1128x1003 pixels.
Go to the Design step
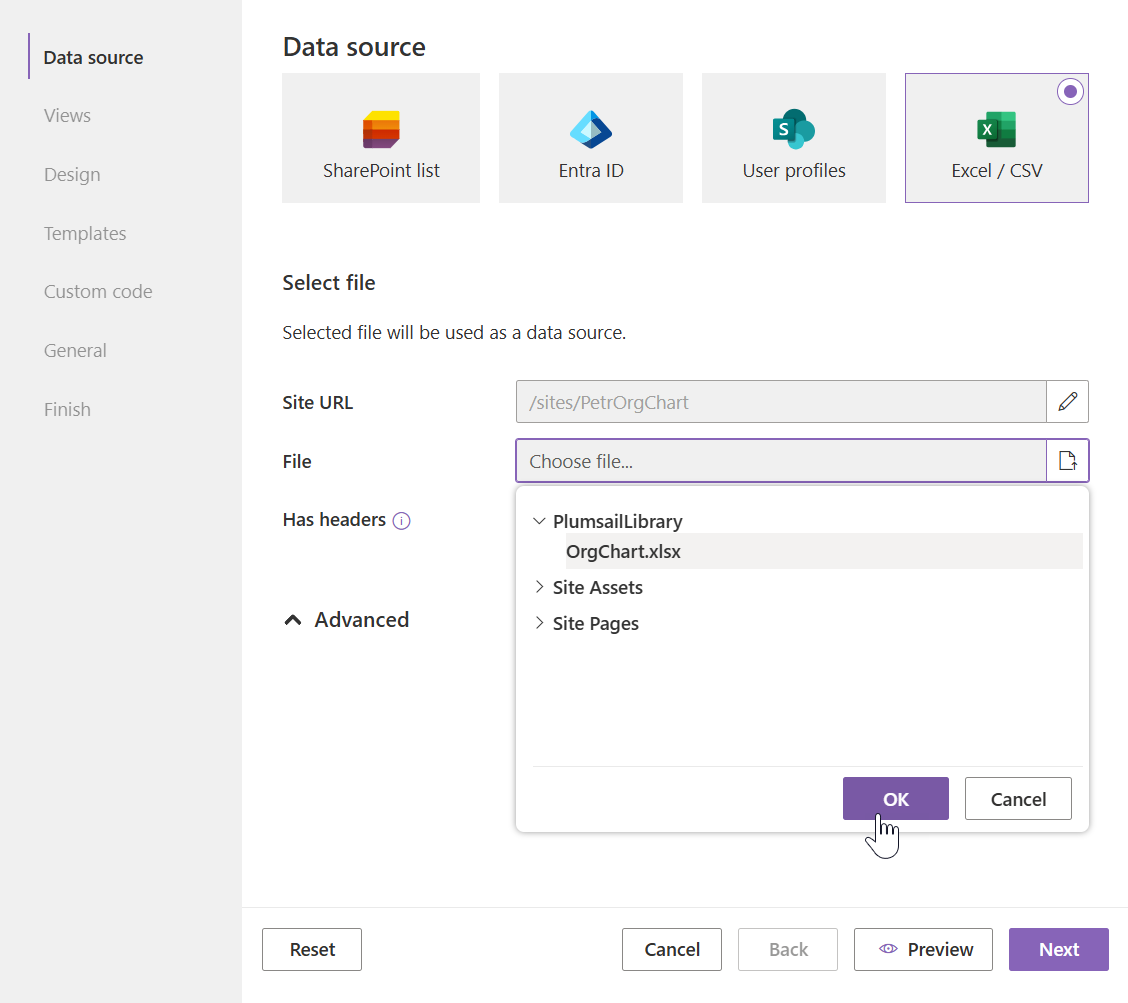pos(72,174)
